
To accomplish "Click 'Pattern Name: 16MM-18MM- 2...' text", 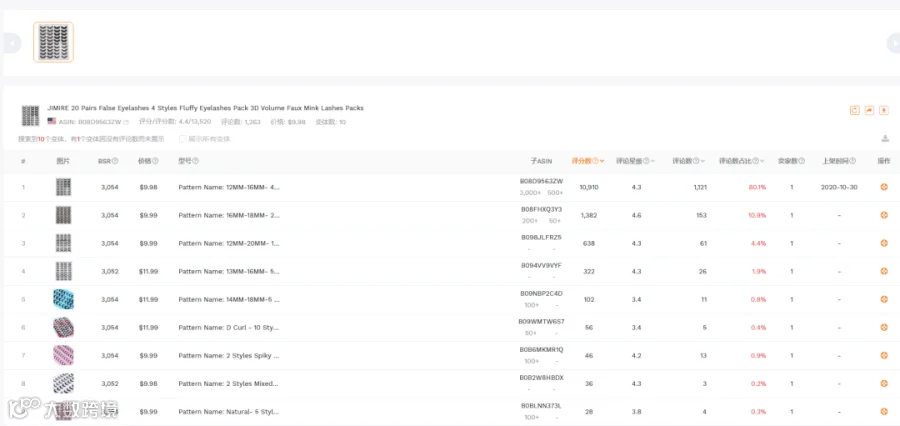I will click(x=229, y=215).
